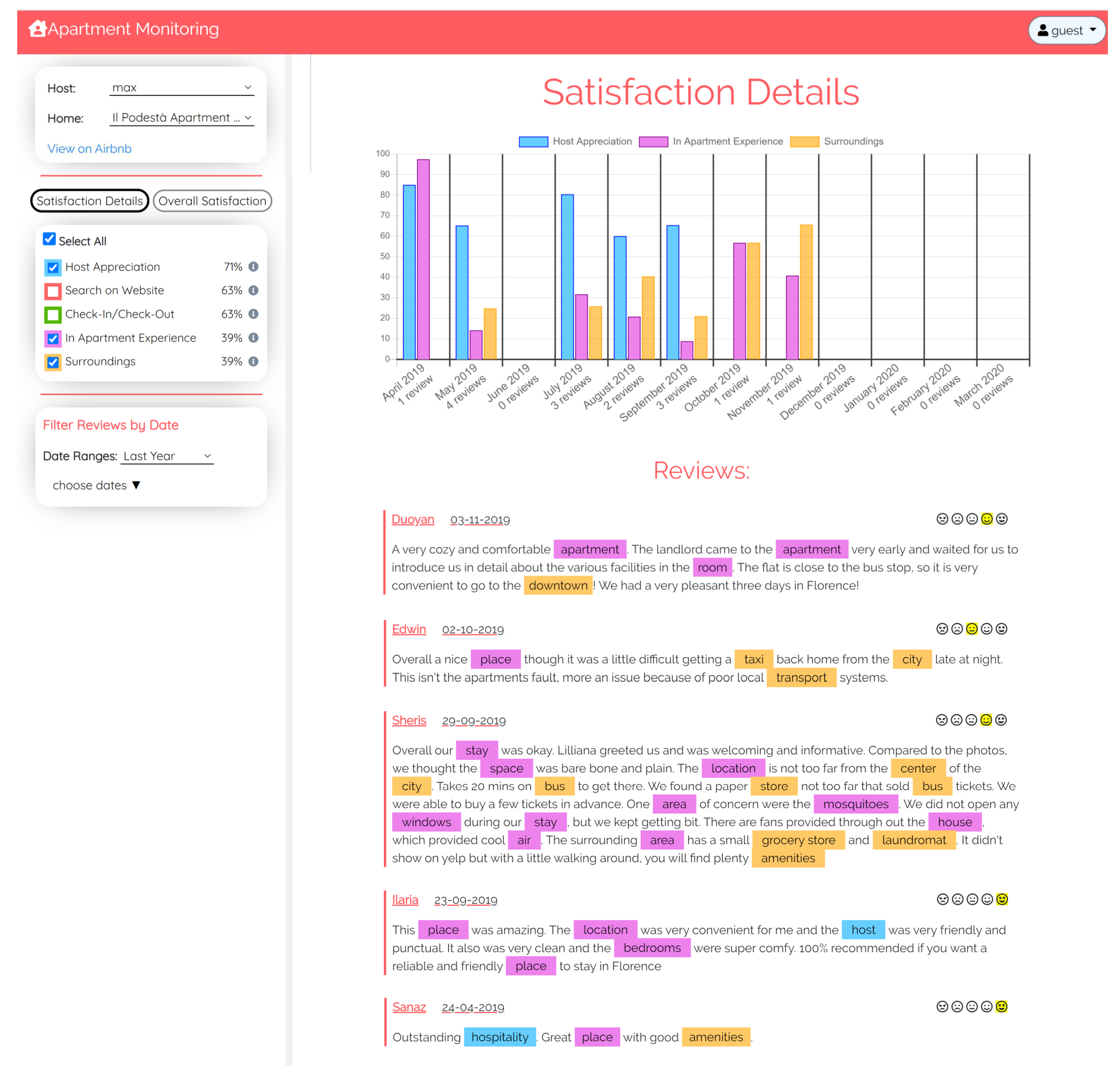
Task: Click yellow happiest face on Ilaria's review
Action: [x=1002, y=899]
